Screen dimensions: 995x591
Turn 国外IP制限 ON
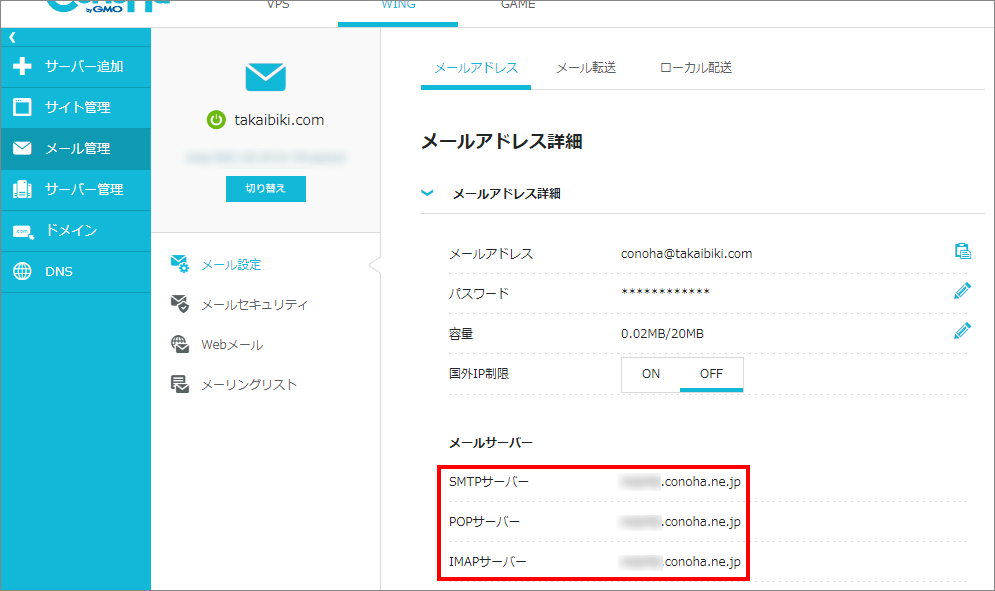coord(650,374)
